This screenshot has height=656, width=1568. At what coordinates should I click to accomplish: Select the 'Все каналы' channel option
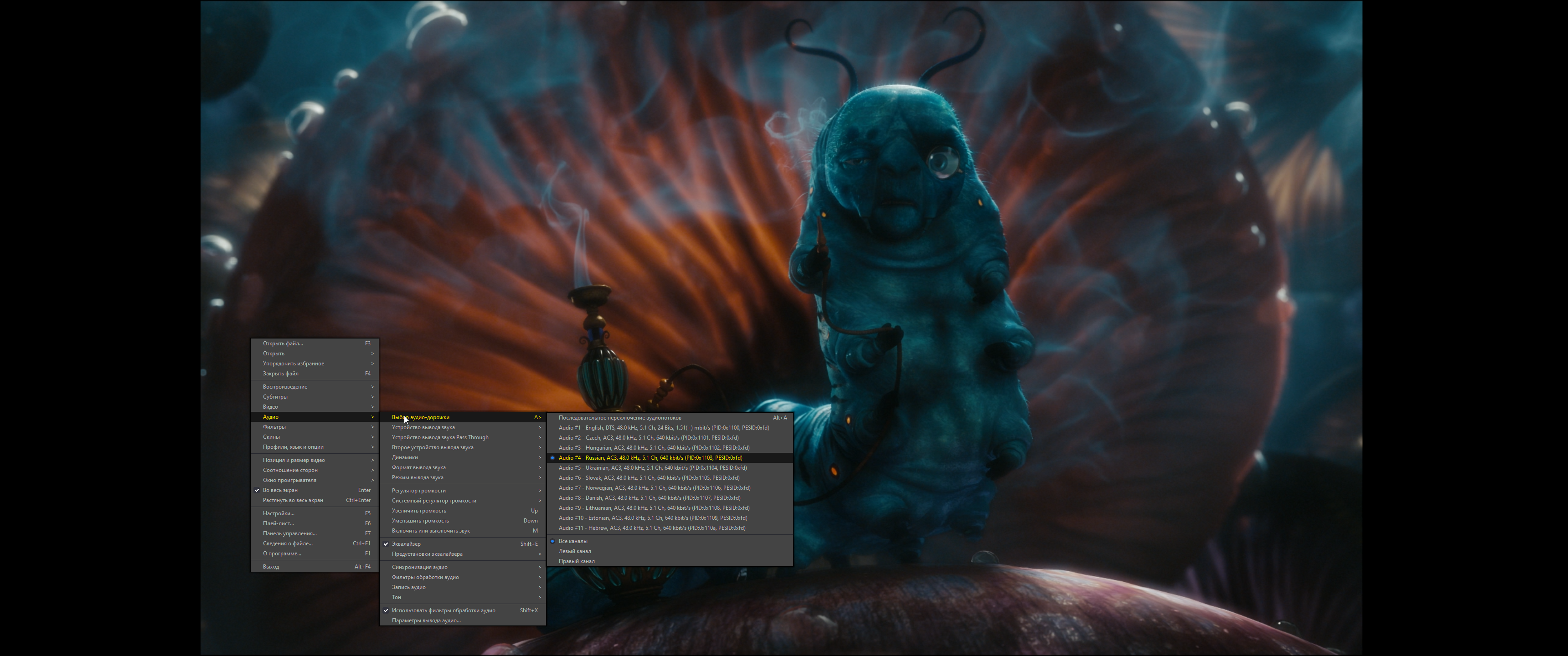[x=670, y=541]
